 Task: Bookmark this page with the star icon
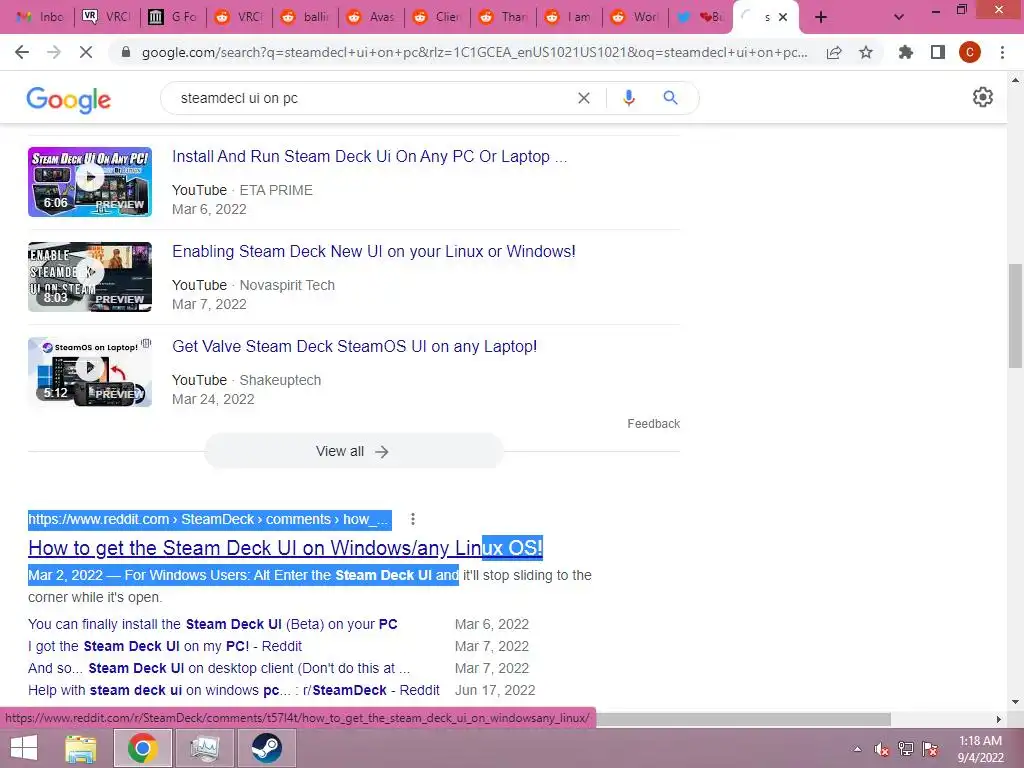tap(866, 52)
